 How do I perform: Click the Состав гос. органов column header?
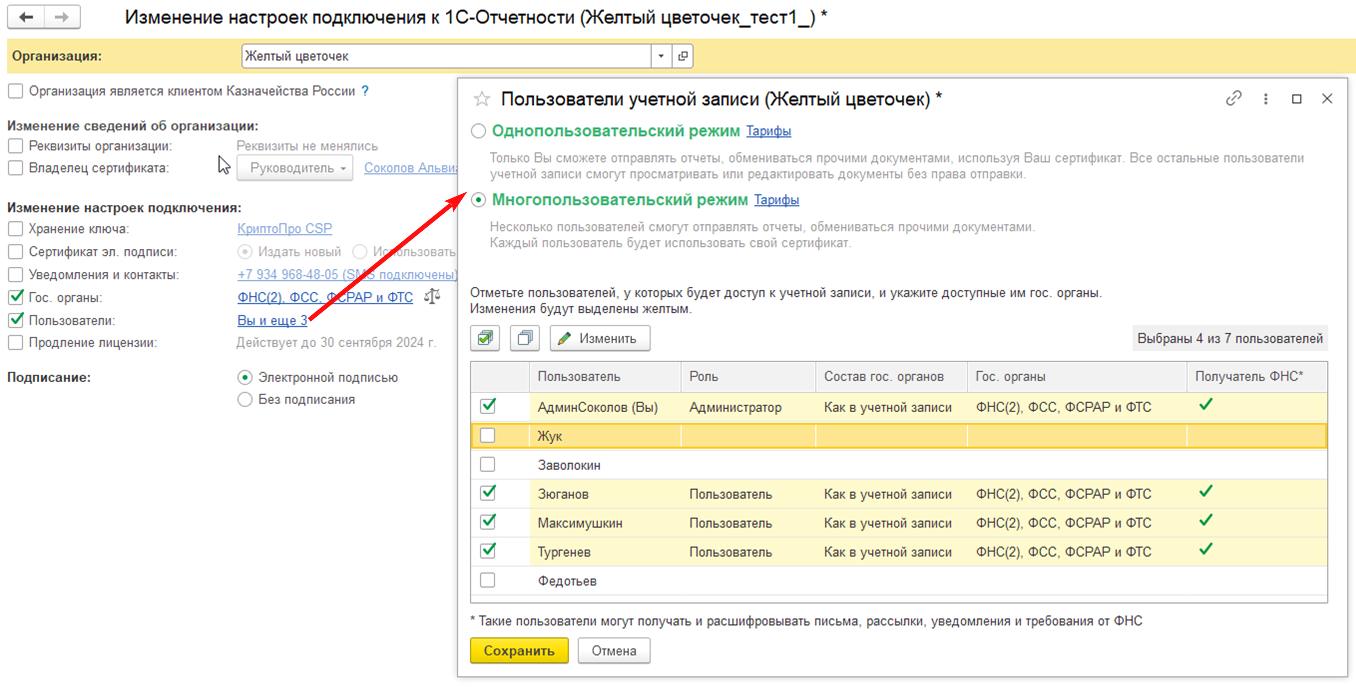coord(892,377)
